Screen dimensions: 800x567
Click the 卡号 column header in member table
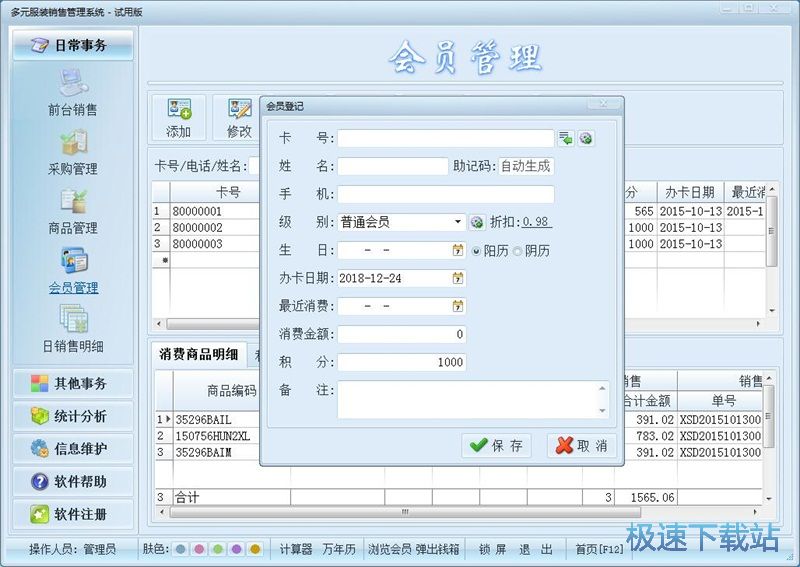(x=228, y=192)
